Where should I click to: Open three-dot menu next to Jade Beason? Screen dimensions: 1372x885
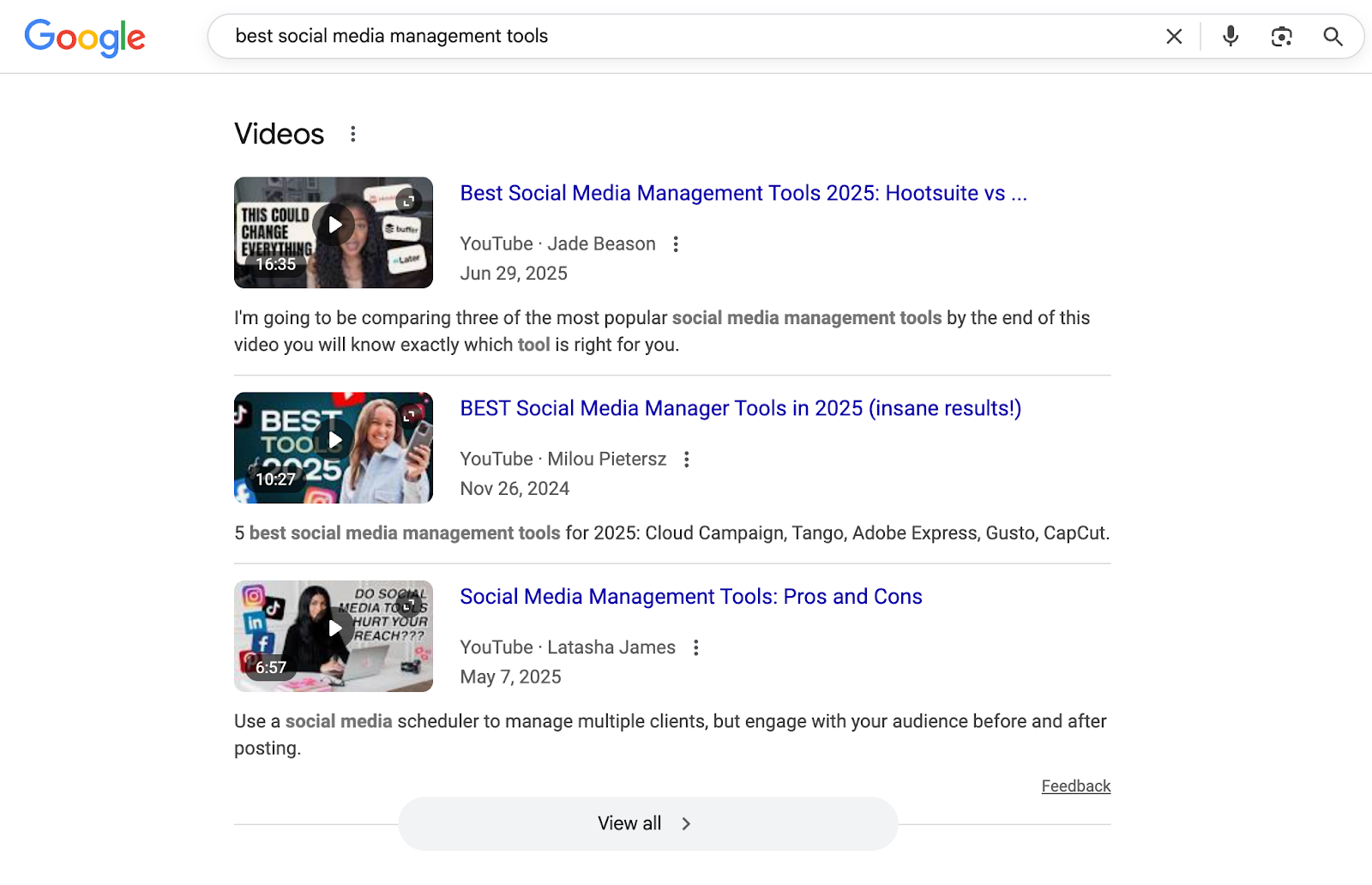tap(676, 244)
